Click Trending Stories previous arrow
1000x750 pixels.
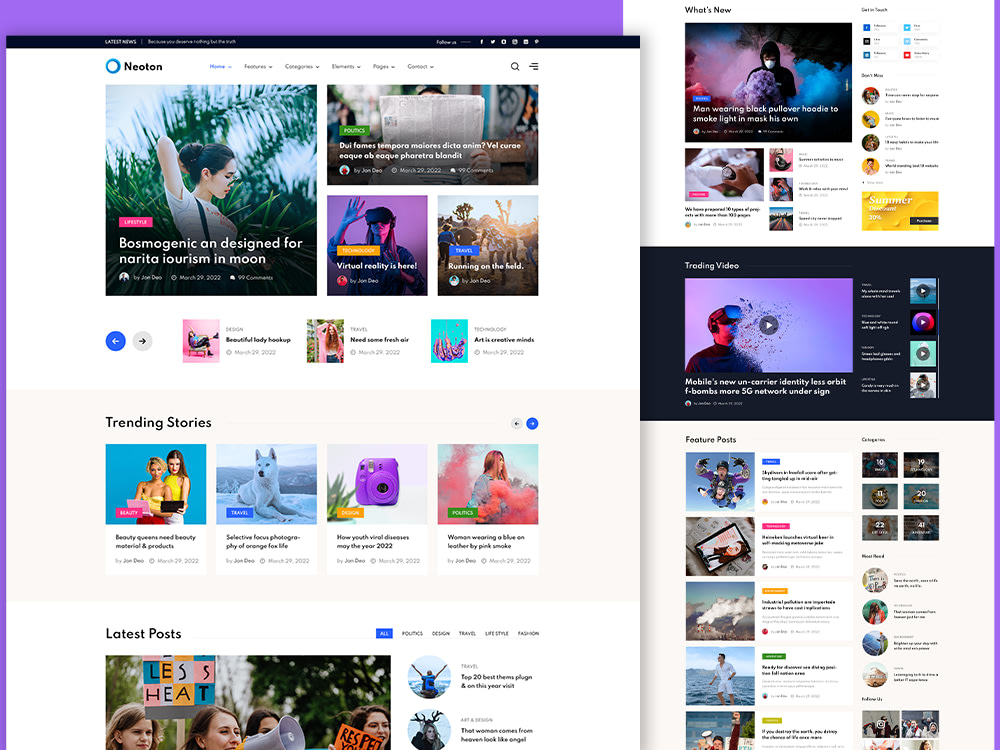click(x=517, y=423)
